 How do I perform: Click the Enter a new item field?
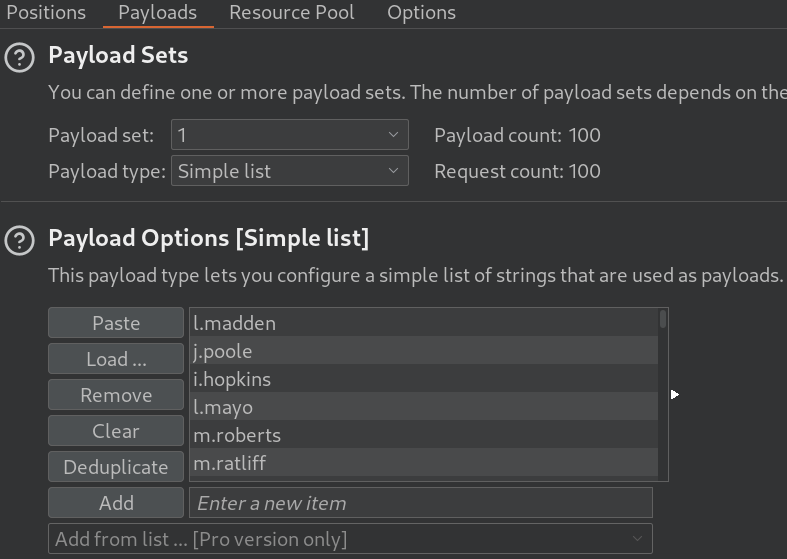pyautogui.click(x=421, y=503)
